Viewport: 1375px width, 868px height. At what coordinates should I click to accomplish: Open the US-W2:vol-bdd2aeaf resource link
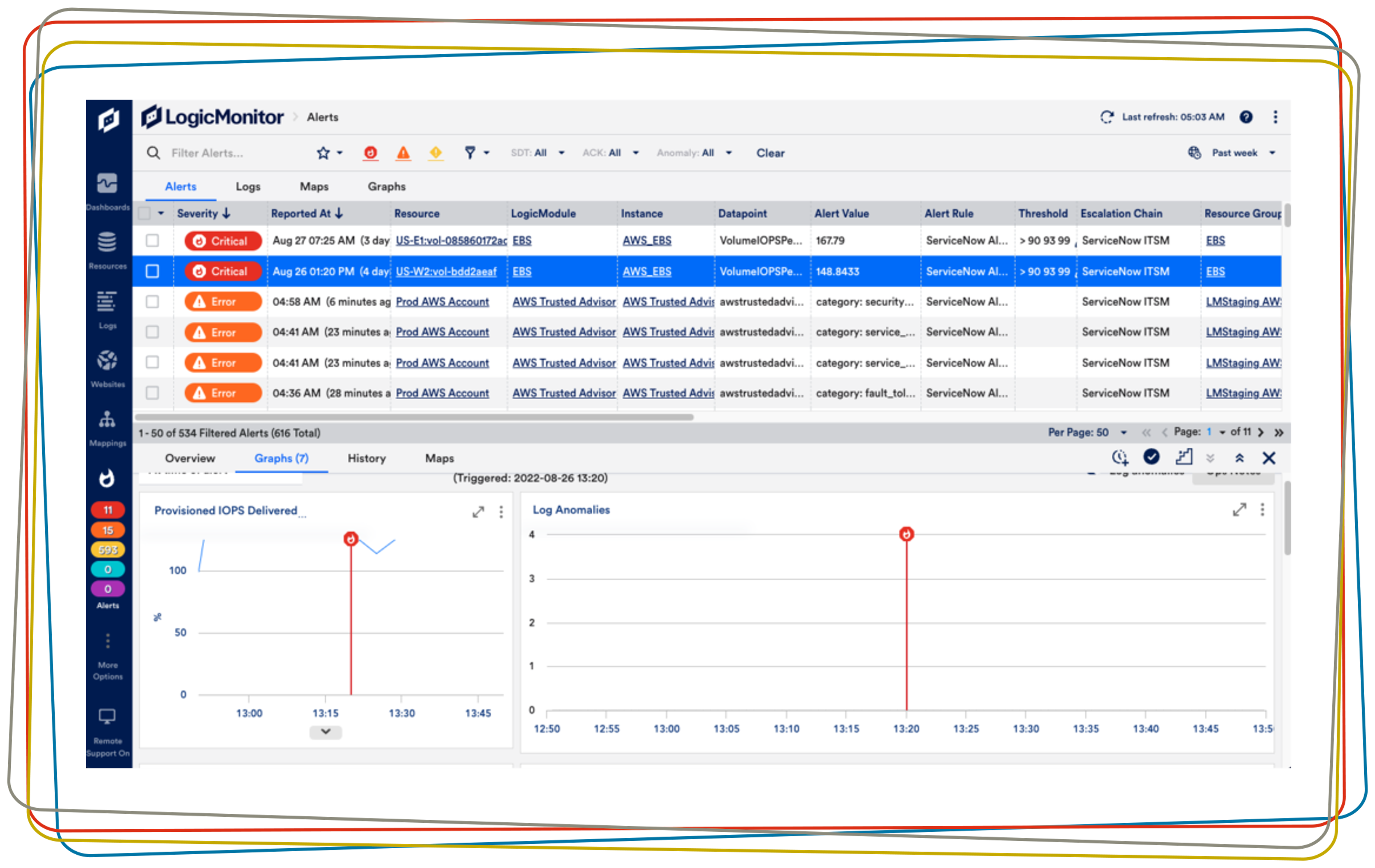[x=446, y=272]
